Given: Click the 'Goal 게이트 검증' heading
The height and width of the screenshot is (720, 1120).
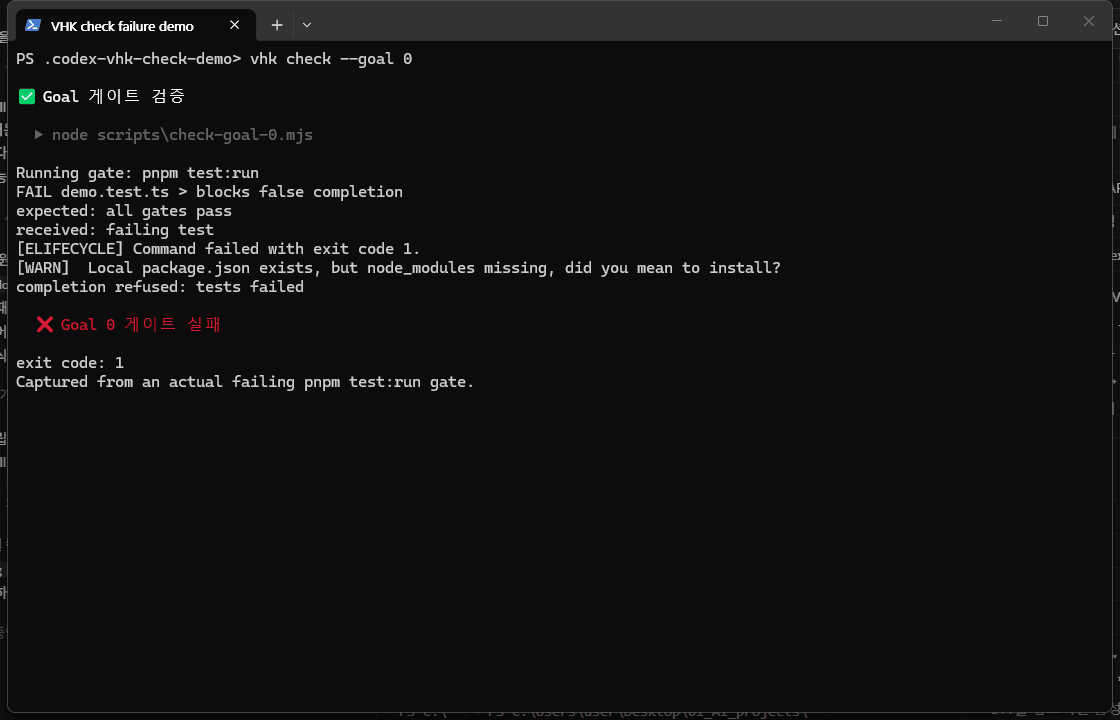Looking at the screenshot, I should pyautogui.click(x=114, y=96).
